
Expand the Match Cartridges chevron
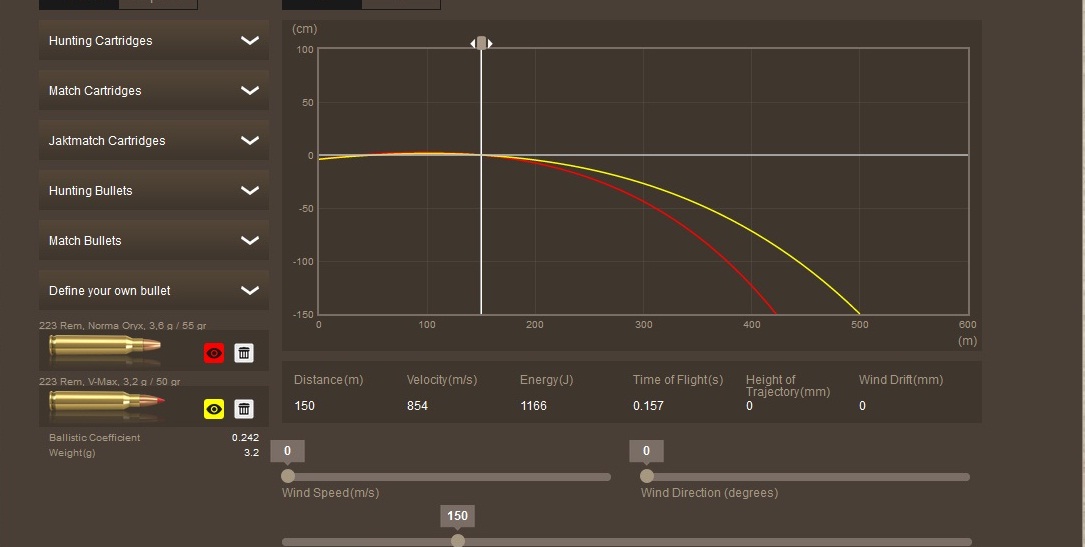click(250, 91)
